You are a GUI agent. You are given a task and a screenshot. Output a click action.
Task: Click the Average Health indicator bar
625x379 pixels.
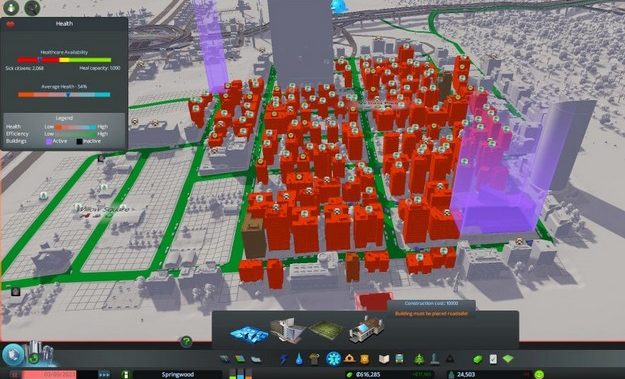coord(64,94)
